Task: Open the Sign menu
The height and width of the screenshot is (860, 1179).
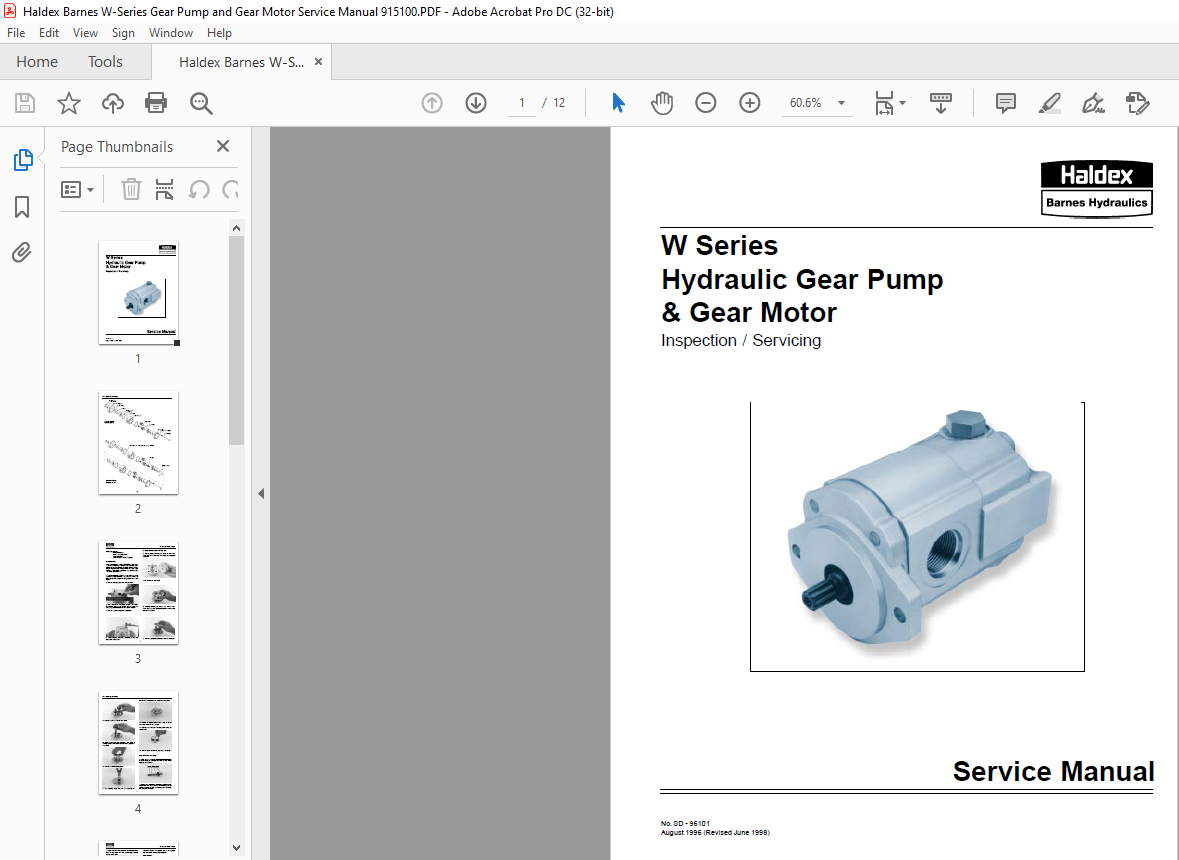Action: pyautogui.click(x=123, y=32)
